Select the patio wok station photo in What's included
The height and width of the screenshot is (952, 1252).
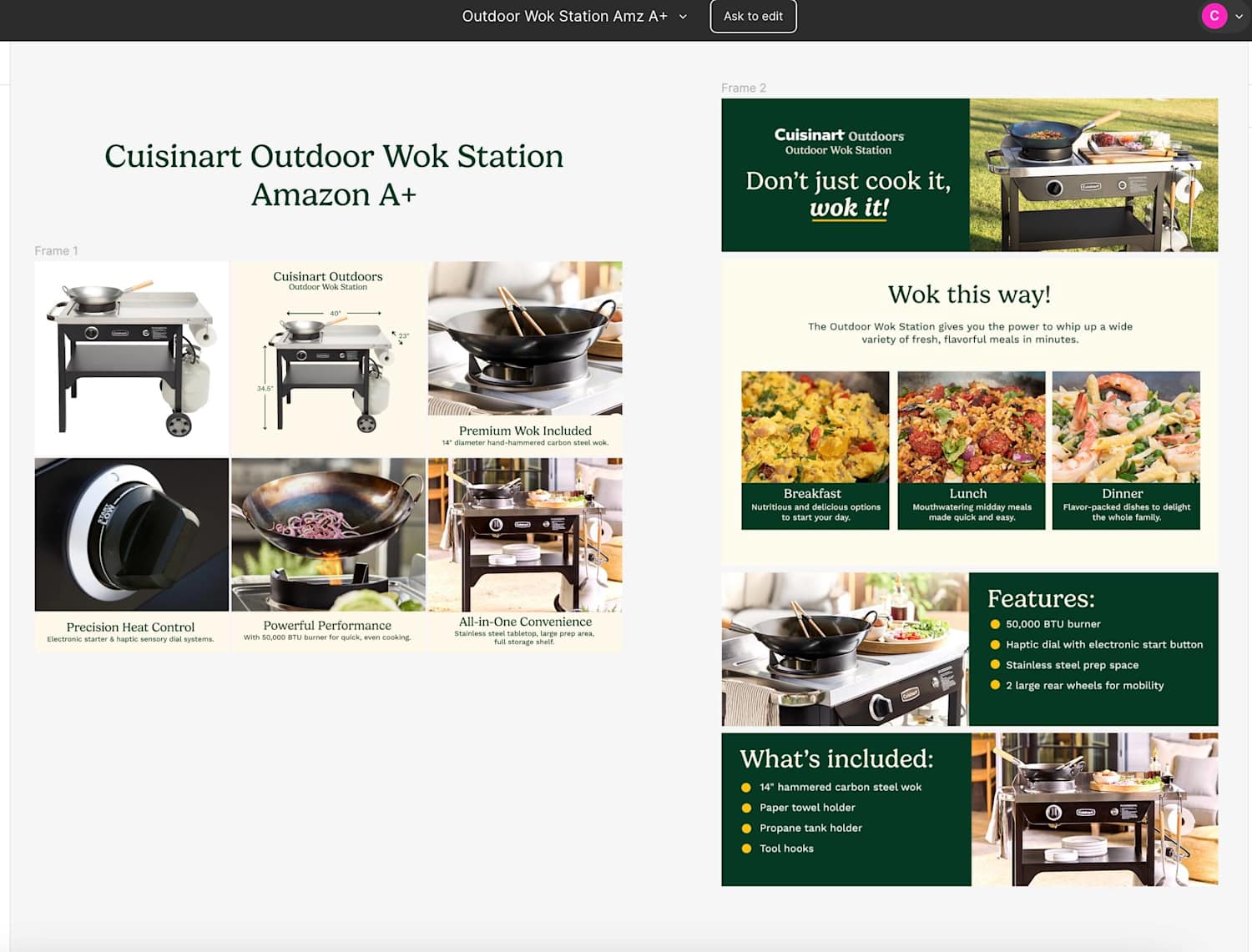click(x=1095, y=809)
